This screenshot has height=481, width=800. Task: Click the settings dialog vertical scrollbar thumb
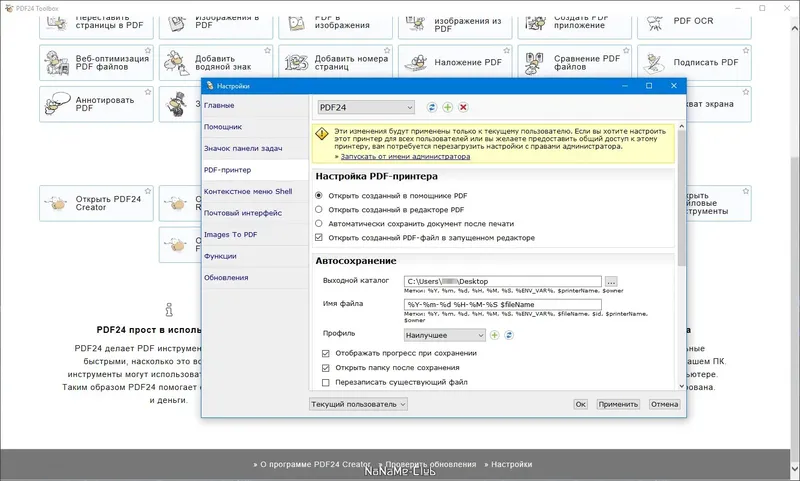click(x=682, y=198)
